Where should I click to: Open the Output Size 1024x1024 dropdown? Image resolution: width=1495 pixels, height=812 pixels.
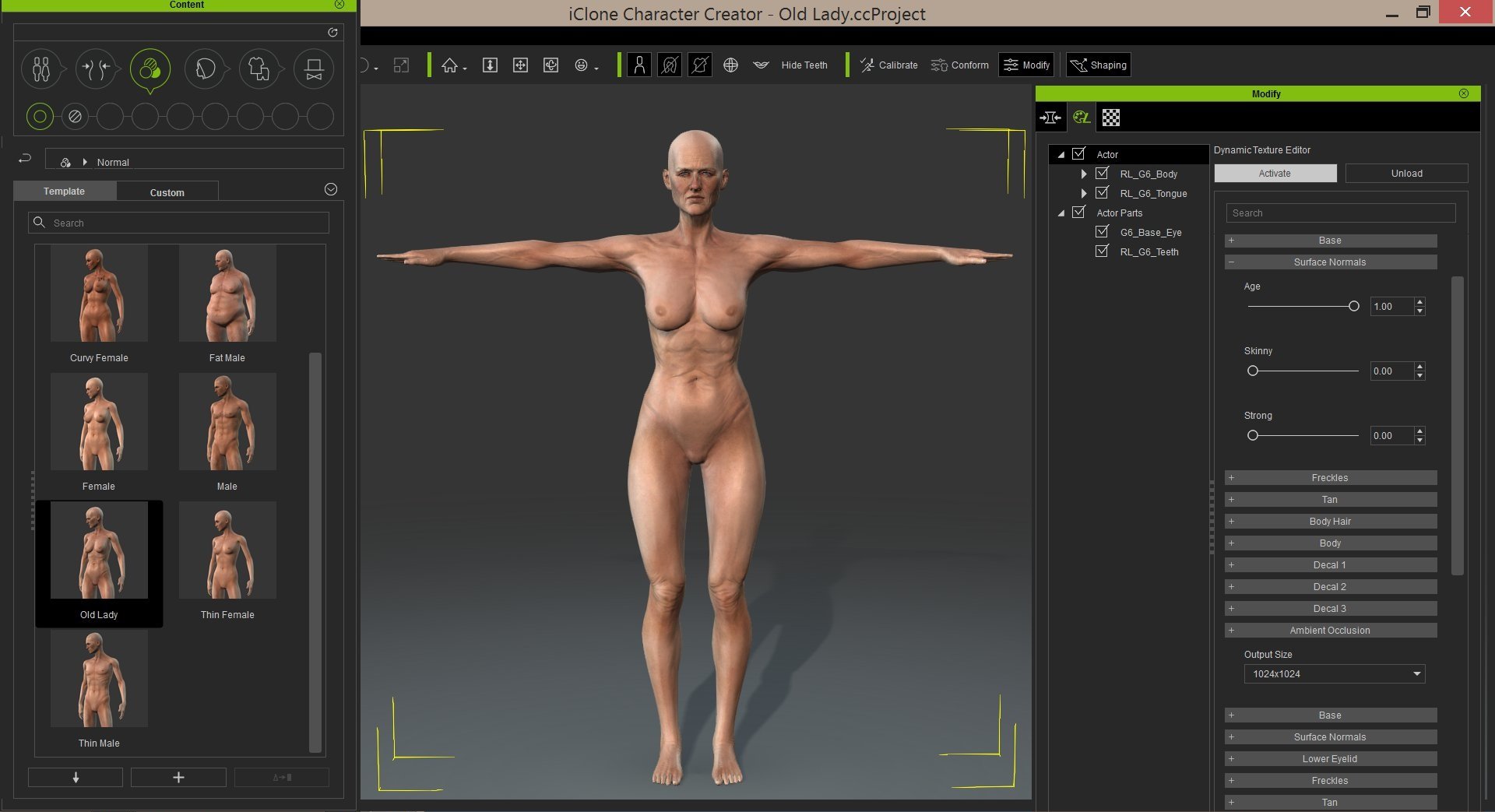tap(1334, 674)
